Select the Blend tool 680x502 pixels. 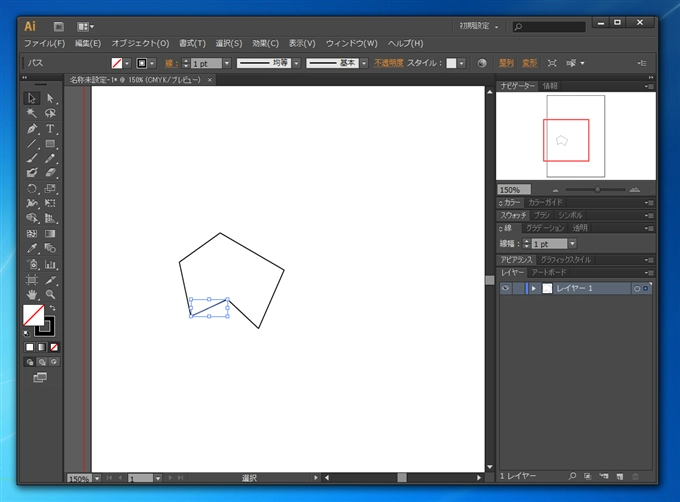point(50,248)
